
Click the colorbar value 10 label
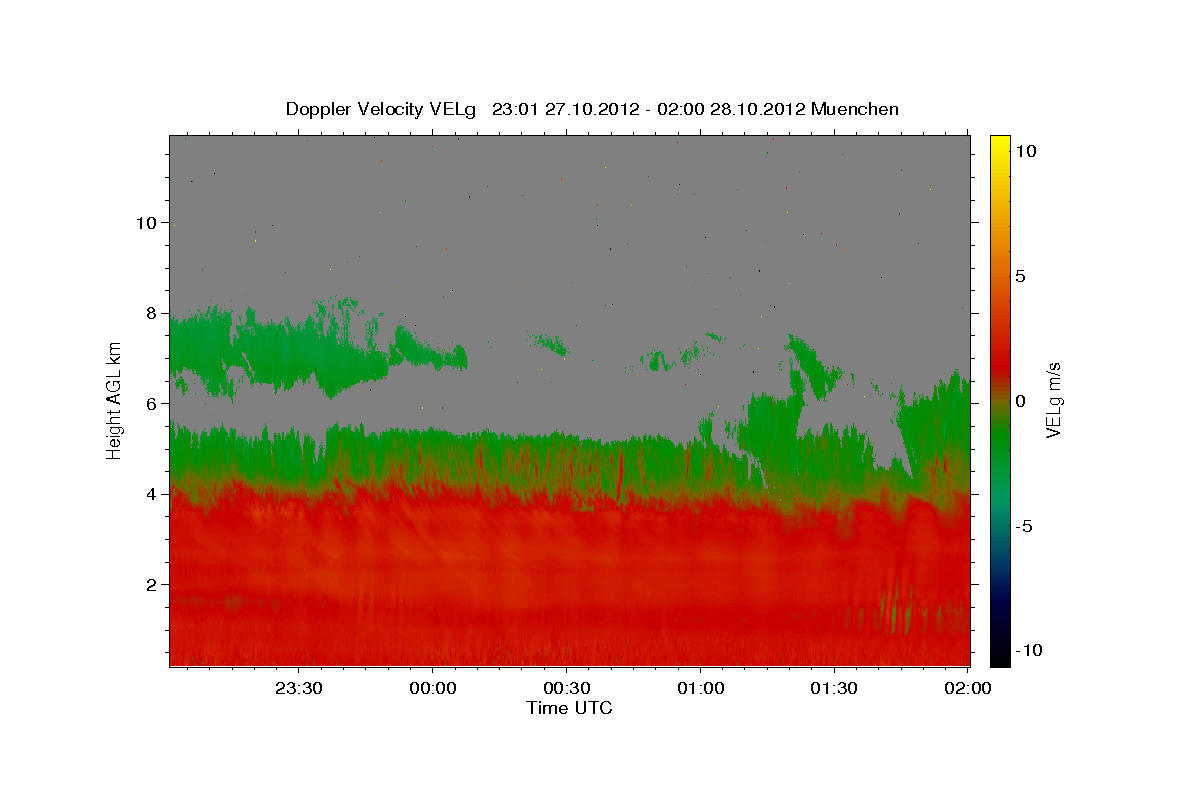click(1026, 150)
